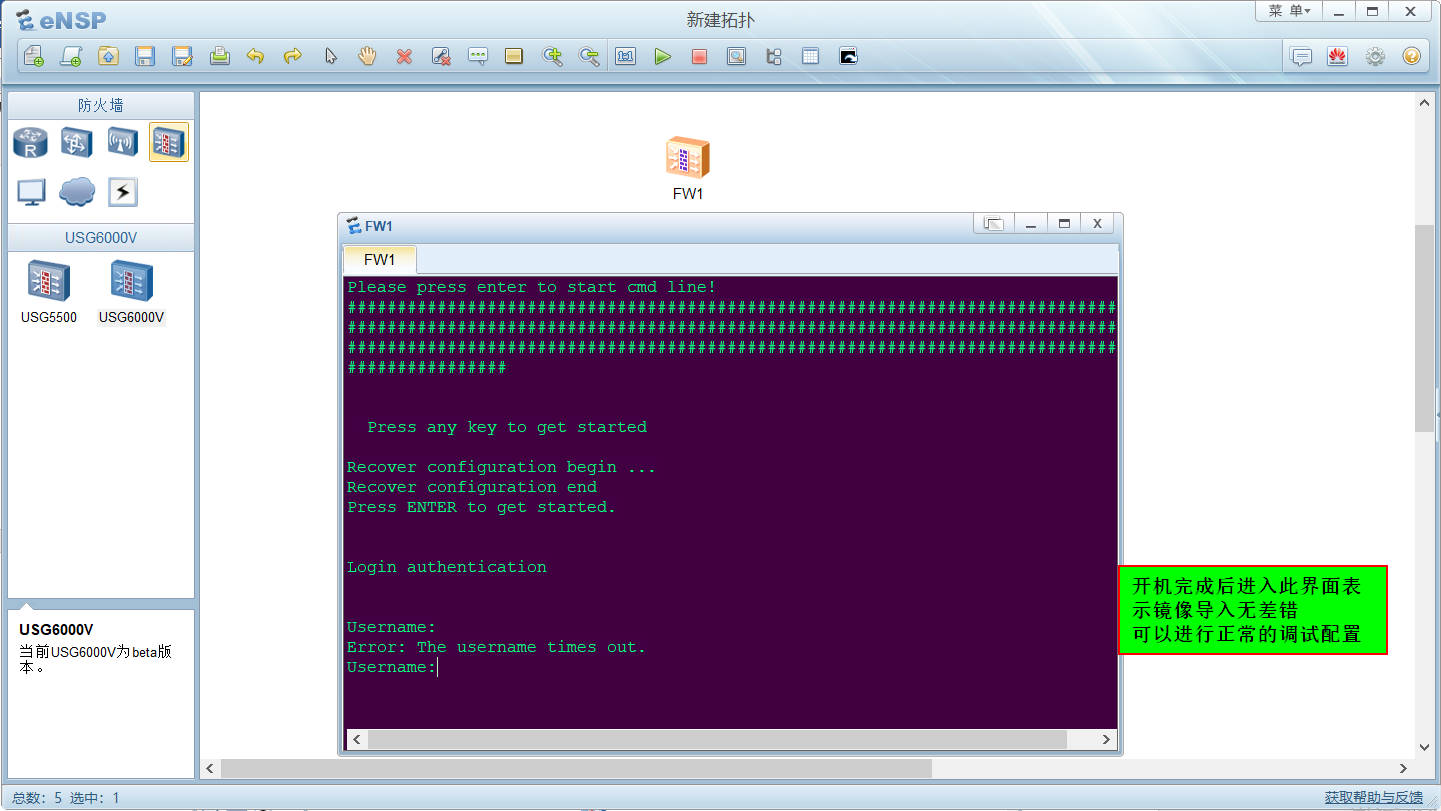Click the FW1 terminal scroll-right arrow

point(1106,740)
